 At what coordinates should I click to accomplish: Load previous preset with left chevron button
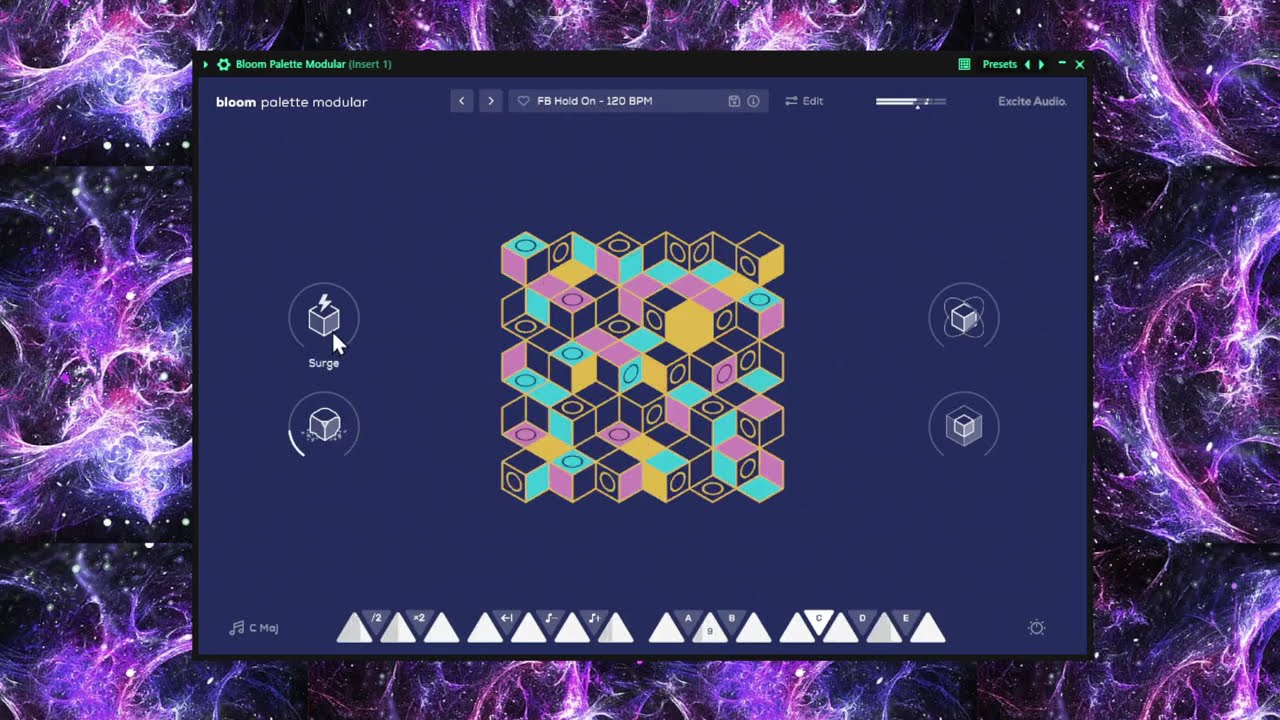[461, 101]
